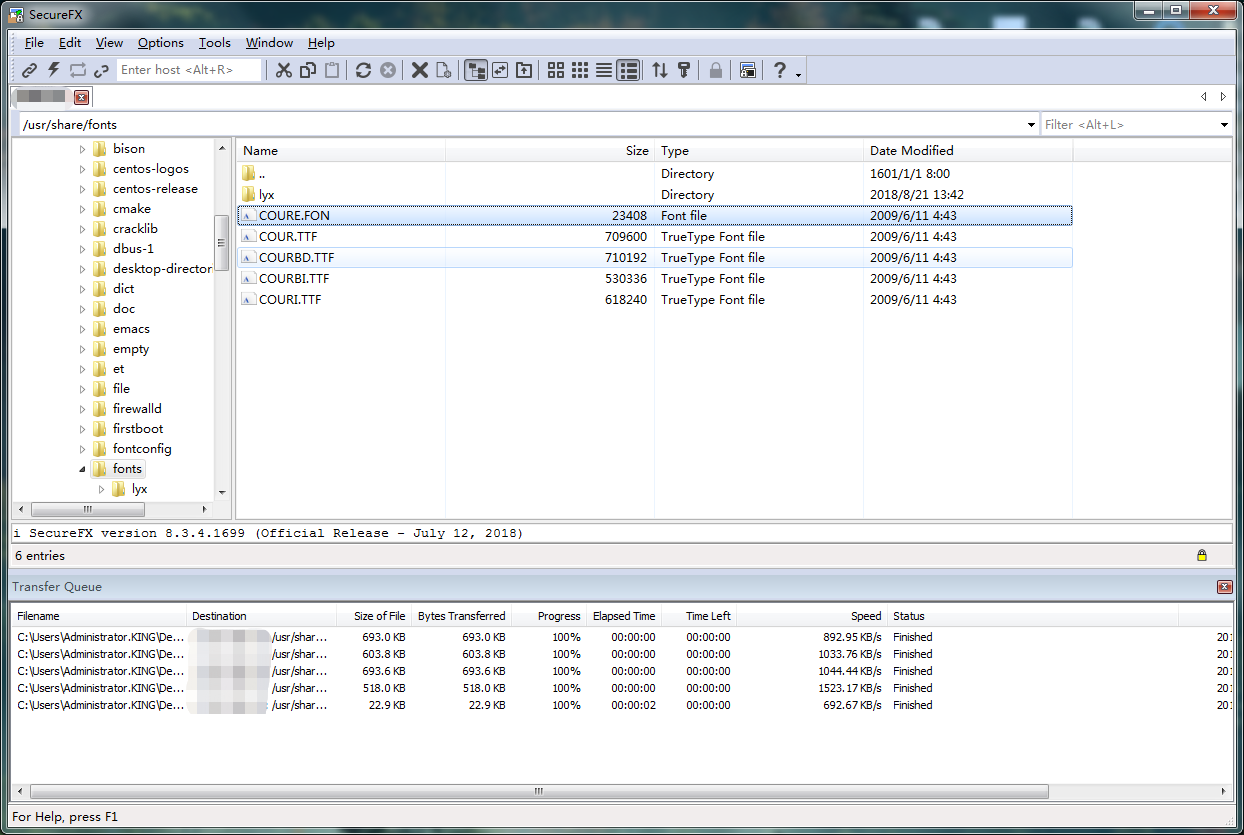The width and height of the screenshot is (1244, 835).
Task: Click the Disconnect broken-link icon
Action: pos(101,70)
